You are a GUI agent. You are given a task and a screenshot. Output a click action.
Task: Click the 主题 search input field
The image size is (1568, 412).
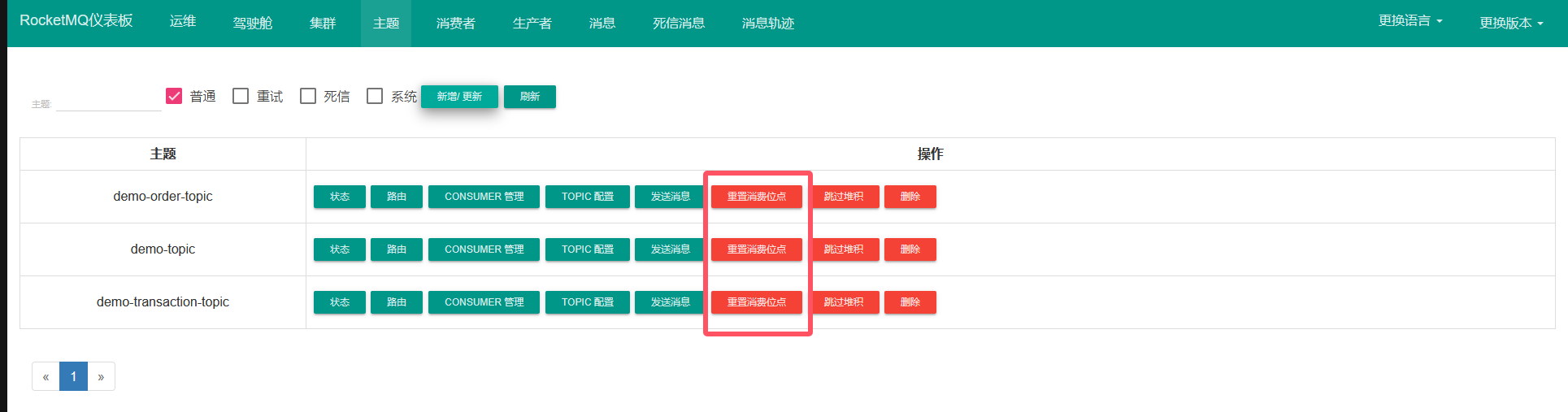[108, 102]
